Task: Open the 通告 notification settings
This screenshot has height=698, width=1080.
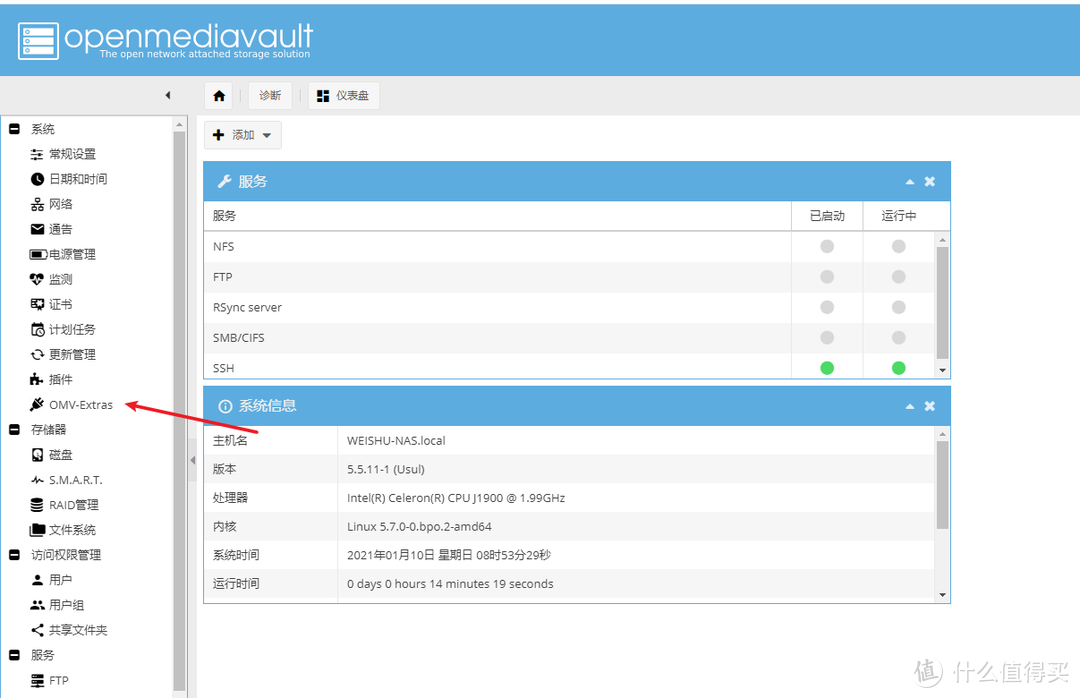Action: tap(61, 229)
